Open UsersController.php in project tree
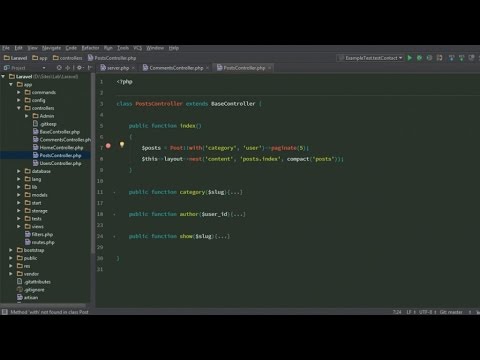This screenshot has width=480, height=360. coord(57,163)
